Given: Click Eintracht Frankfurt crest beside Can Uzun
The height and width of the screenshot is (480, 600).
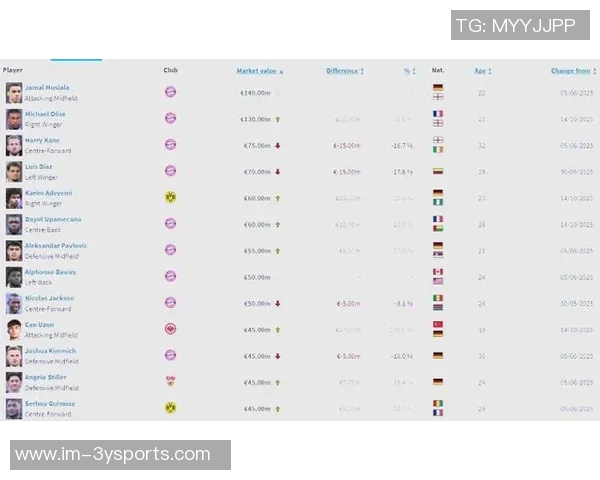Looking at the screenshot, I should pos(170,329).
